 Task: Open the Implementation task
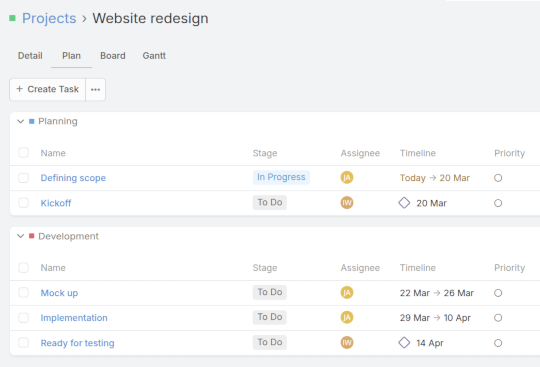click(74, 318)
